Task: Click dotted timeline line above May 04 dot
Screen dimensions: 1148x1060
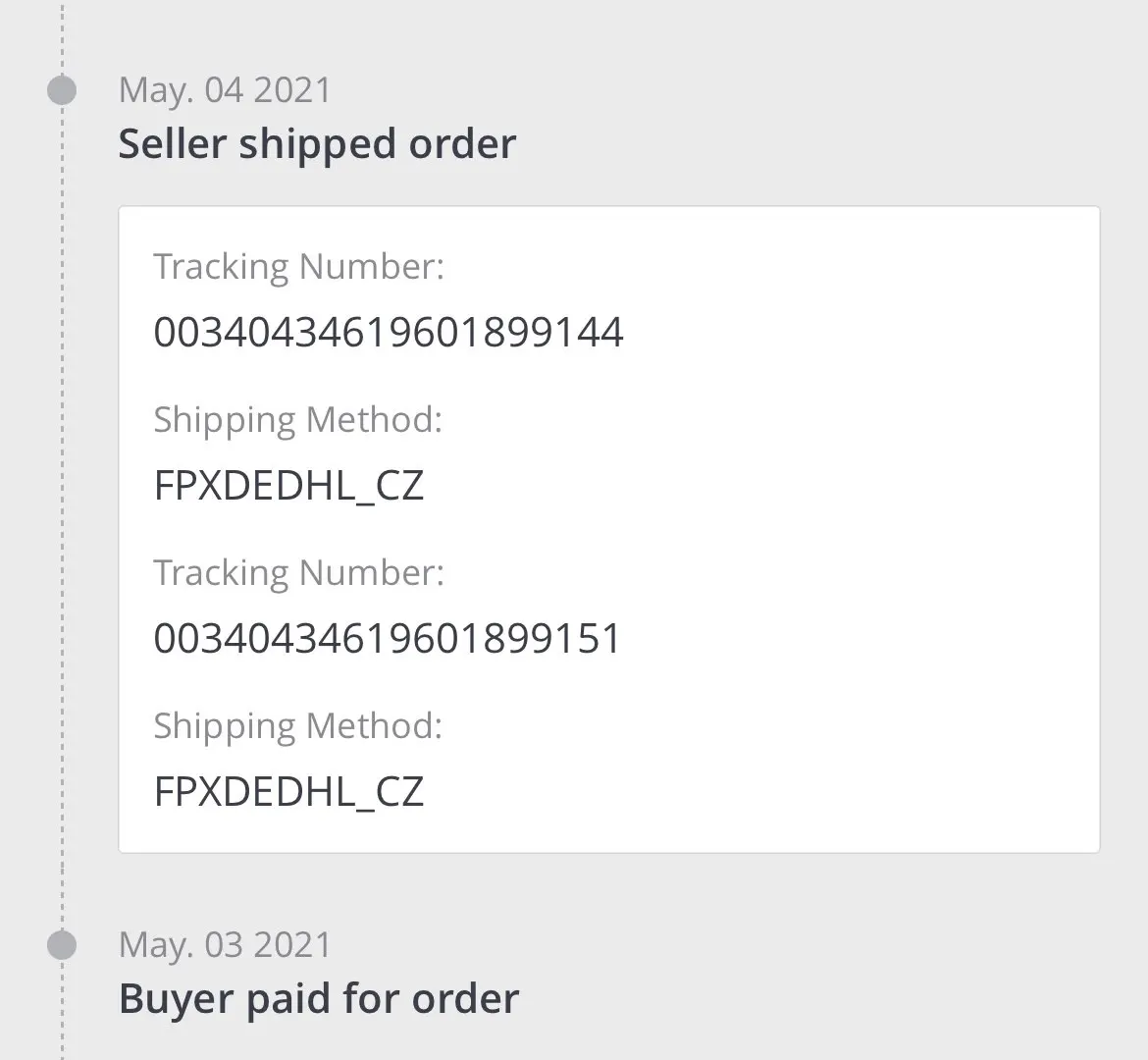Action: click(62, 34)
